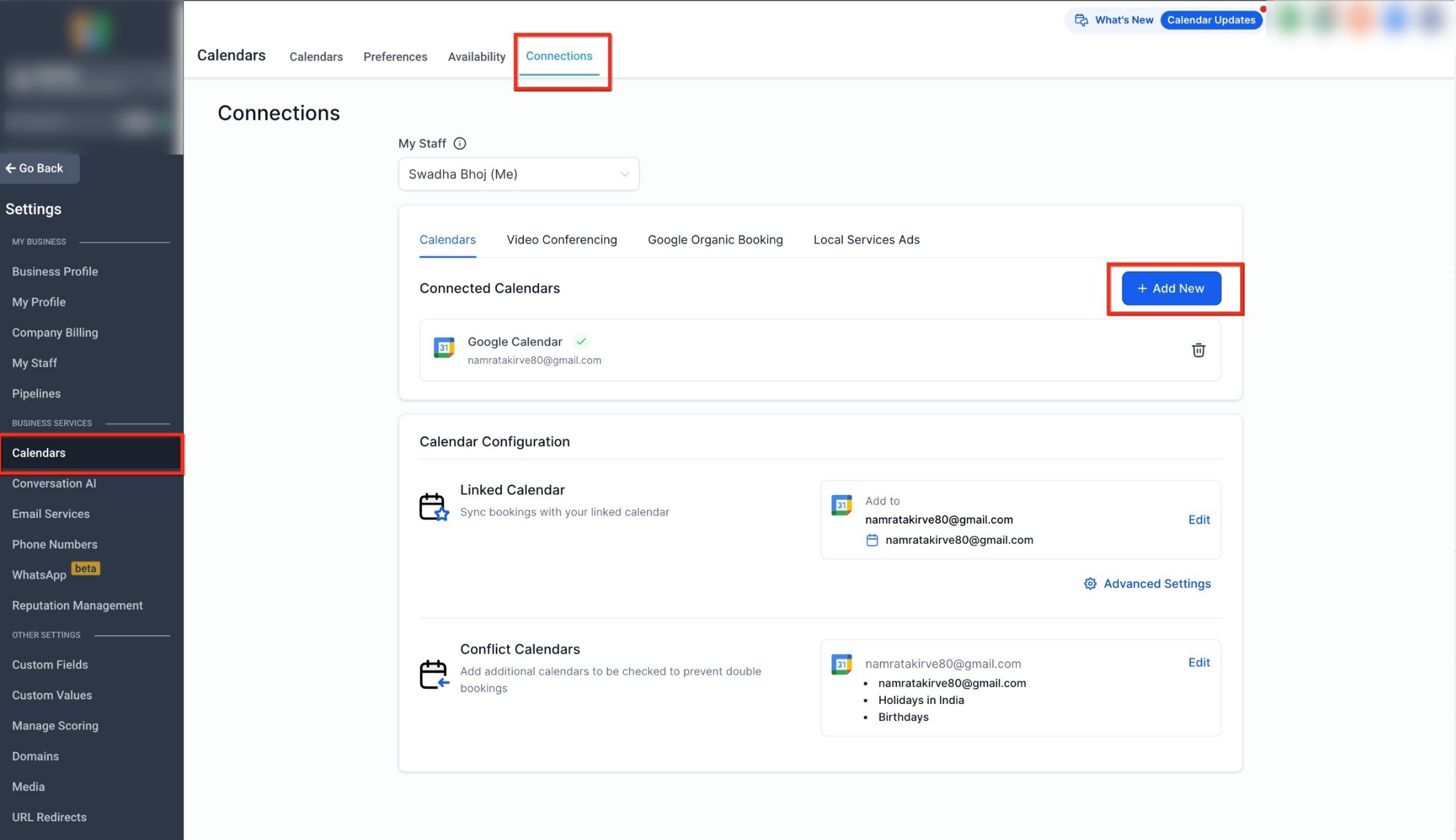The width and height of the screenshot is (1456, 840).
Task: Open the Google Organic Booking tab
Action: click(x=715, y=240)
